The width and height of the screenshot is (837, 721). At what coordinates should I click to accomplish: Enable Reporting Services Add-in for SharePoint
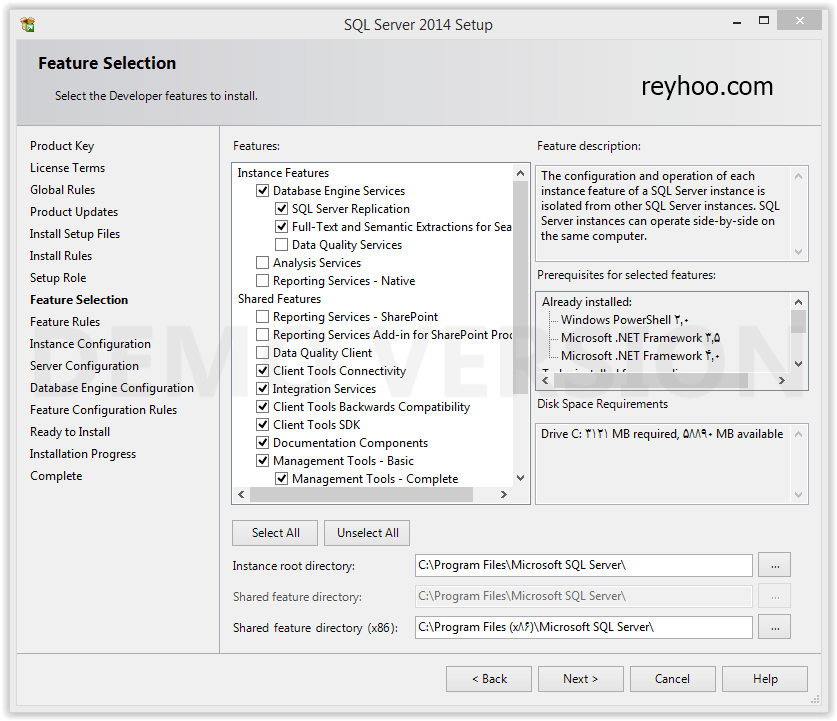click(262, 335)
